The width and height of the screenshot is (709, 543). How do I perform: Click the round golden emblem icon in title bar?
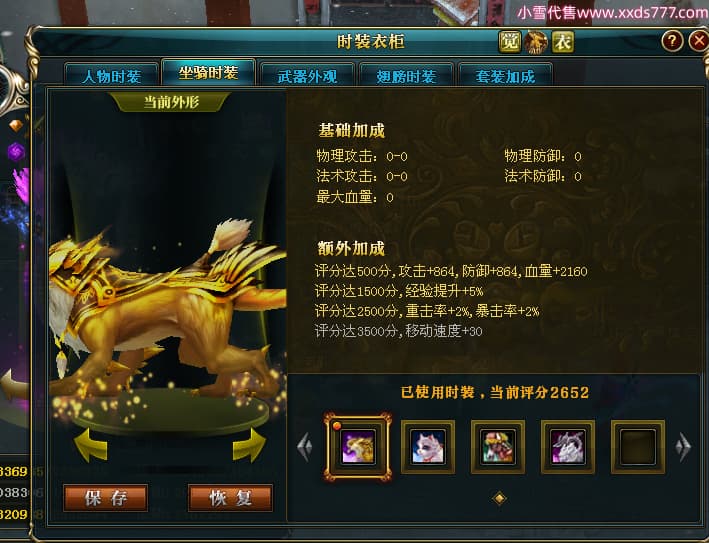pos(536,42)
